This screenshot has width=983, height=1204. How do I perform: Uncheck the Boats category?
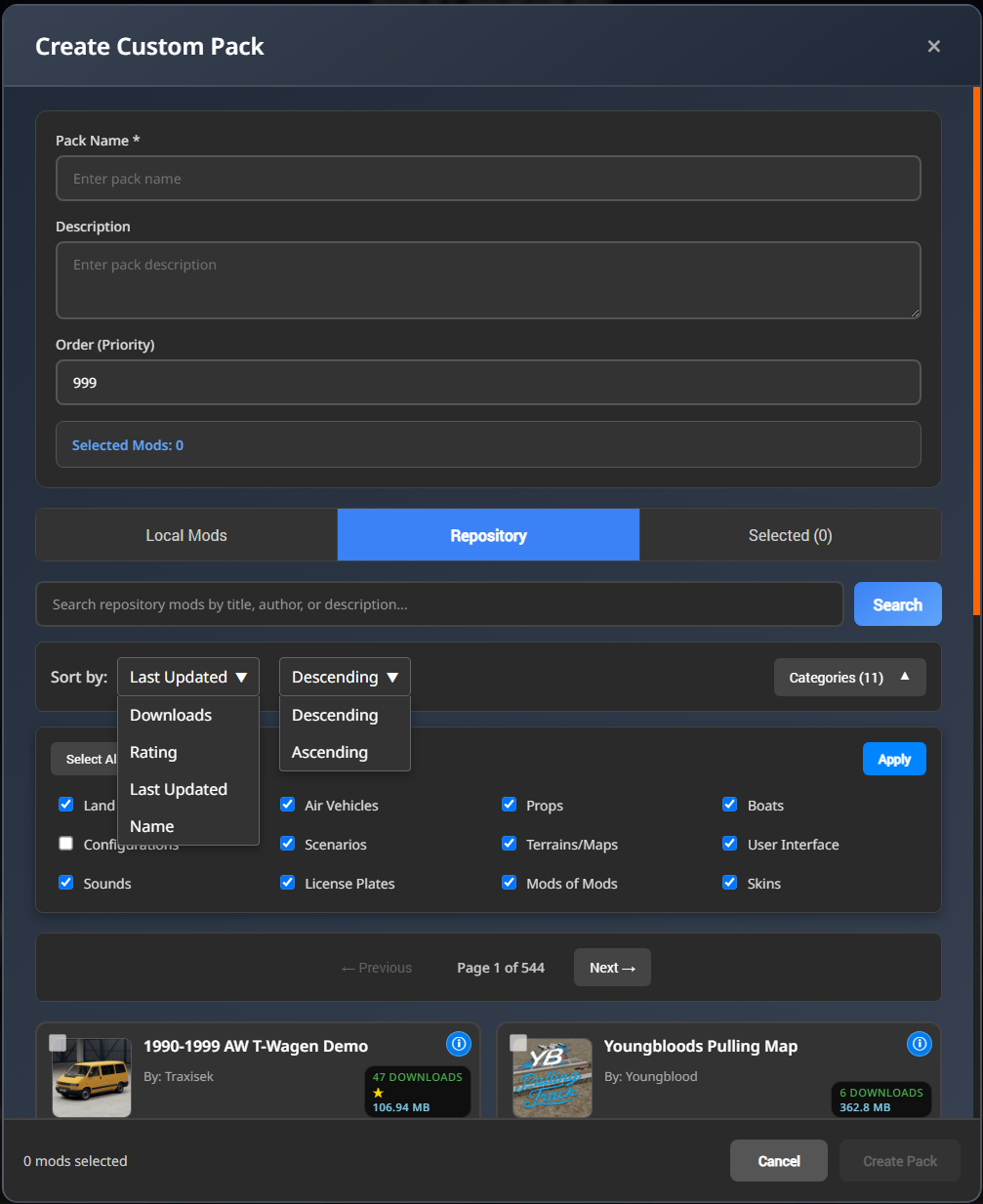pos(730,805)
